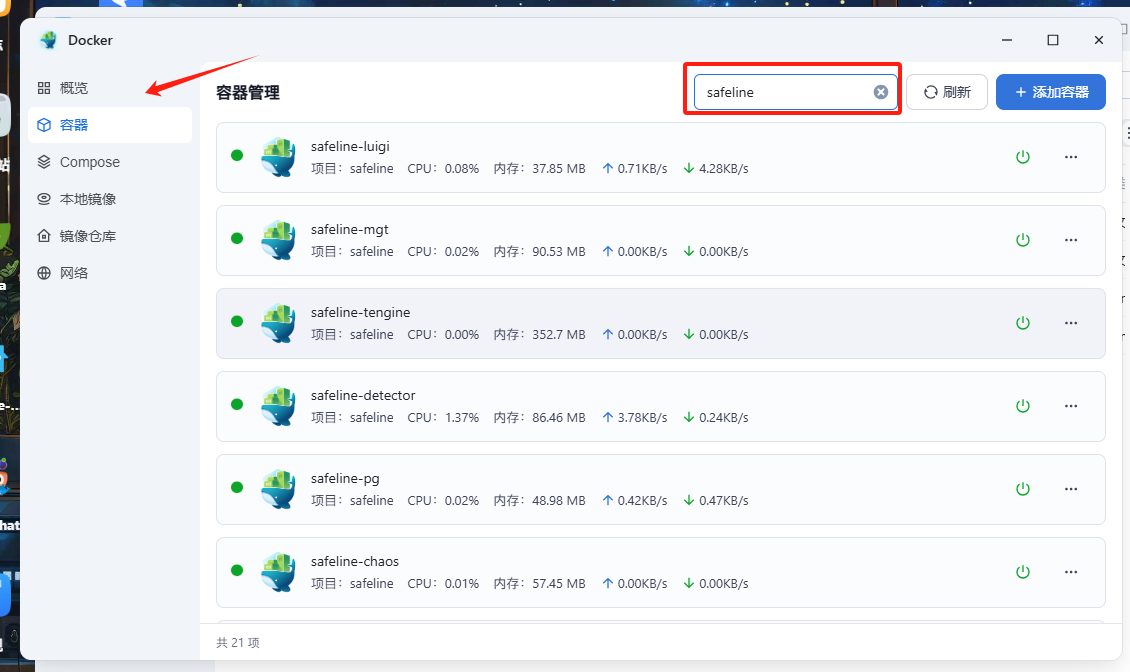The image size is (1130, 672).
Task: Refresh the list with 刷新 button
Action: point(947,92)
